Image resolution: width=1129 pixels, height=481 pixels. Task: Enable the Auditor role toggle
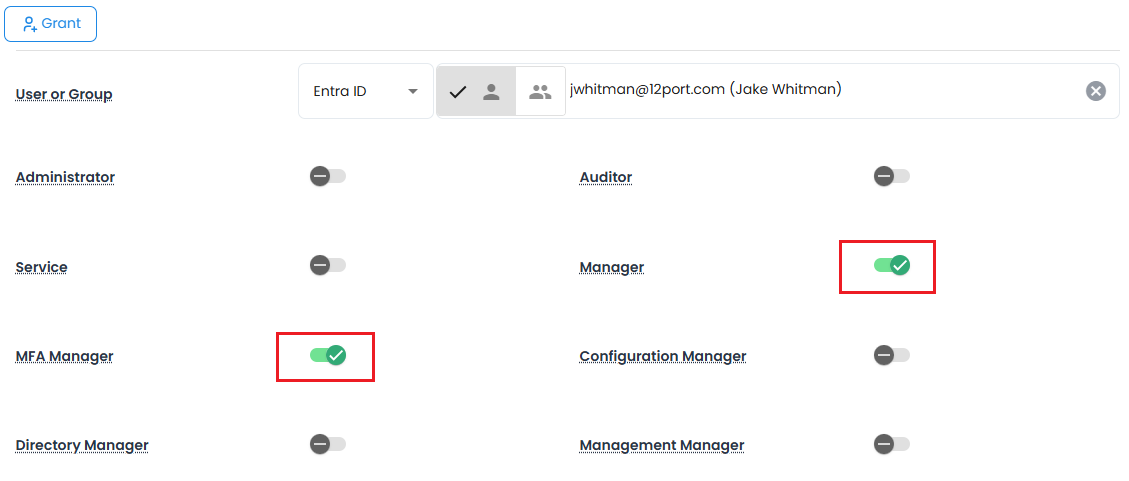[x=891, y=177]
